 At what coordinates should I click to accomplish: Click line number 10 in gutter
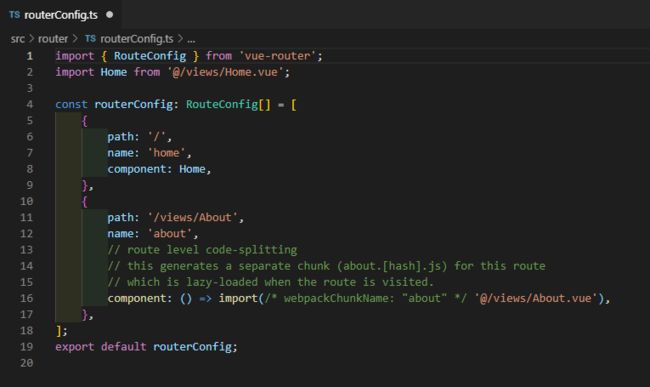tap(27, 201)
